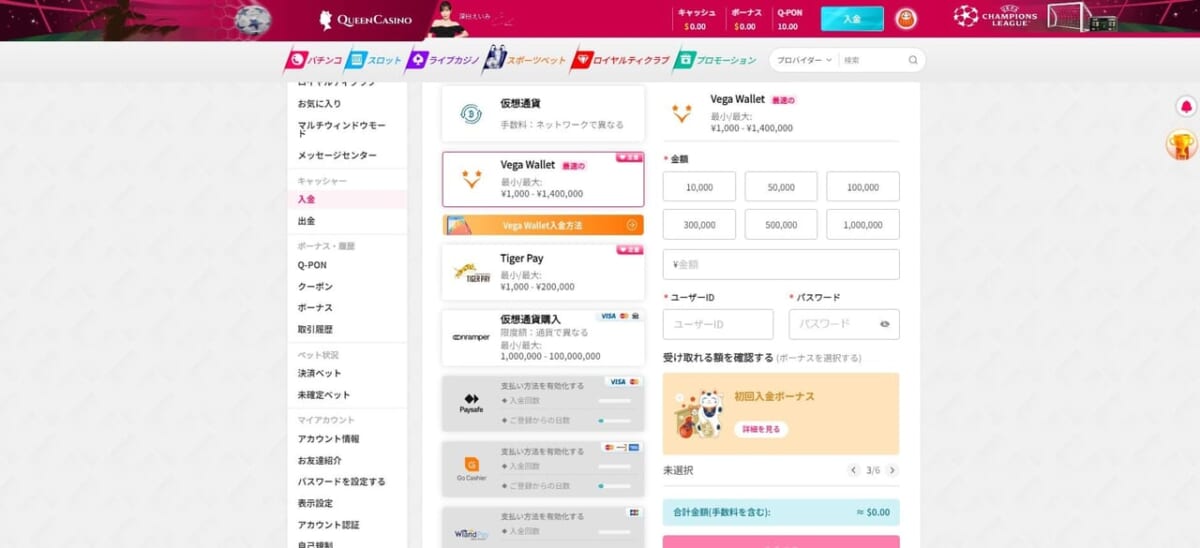Viewport: 1200px width, 548px height.
Task: Select the 仮想通貨 payment method card
Action: click(543, 114)
